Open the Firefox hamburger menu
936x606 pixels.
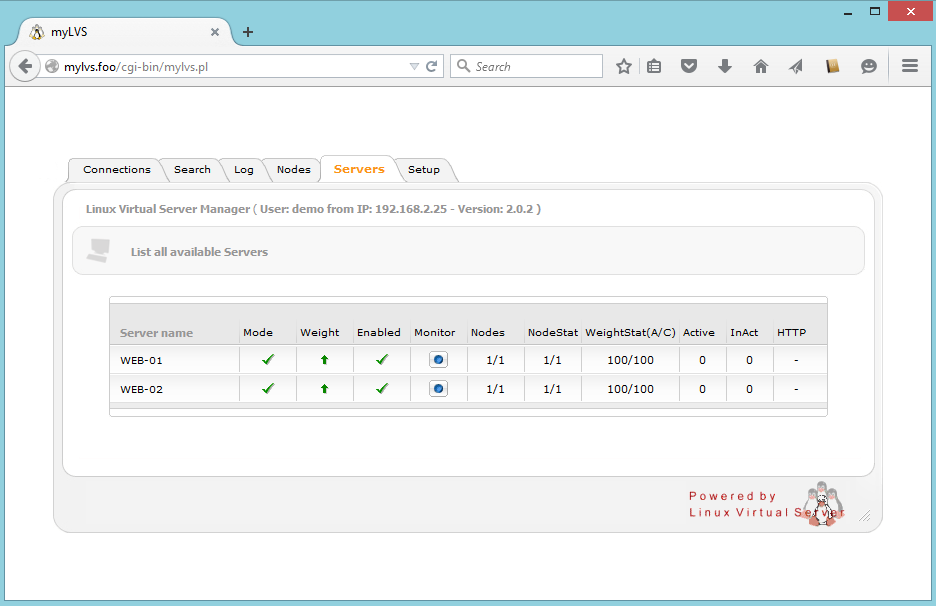910,67
